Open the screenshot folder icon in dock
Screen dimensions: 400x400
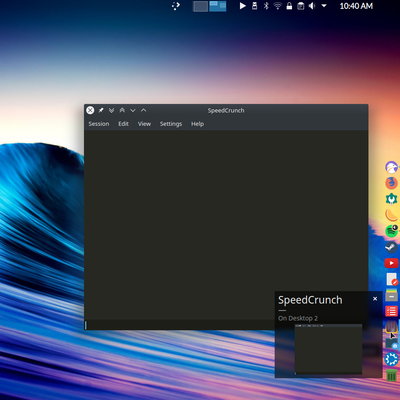(391, 343)
